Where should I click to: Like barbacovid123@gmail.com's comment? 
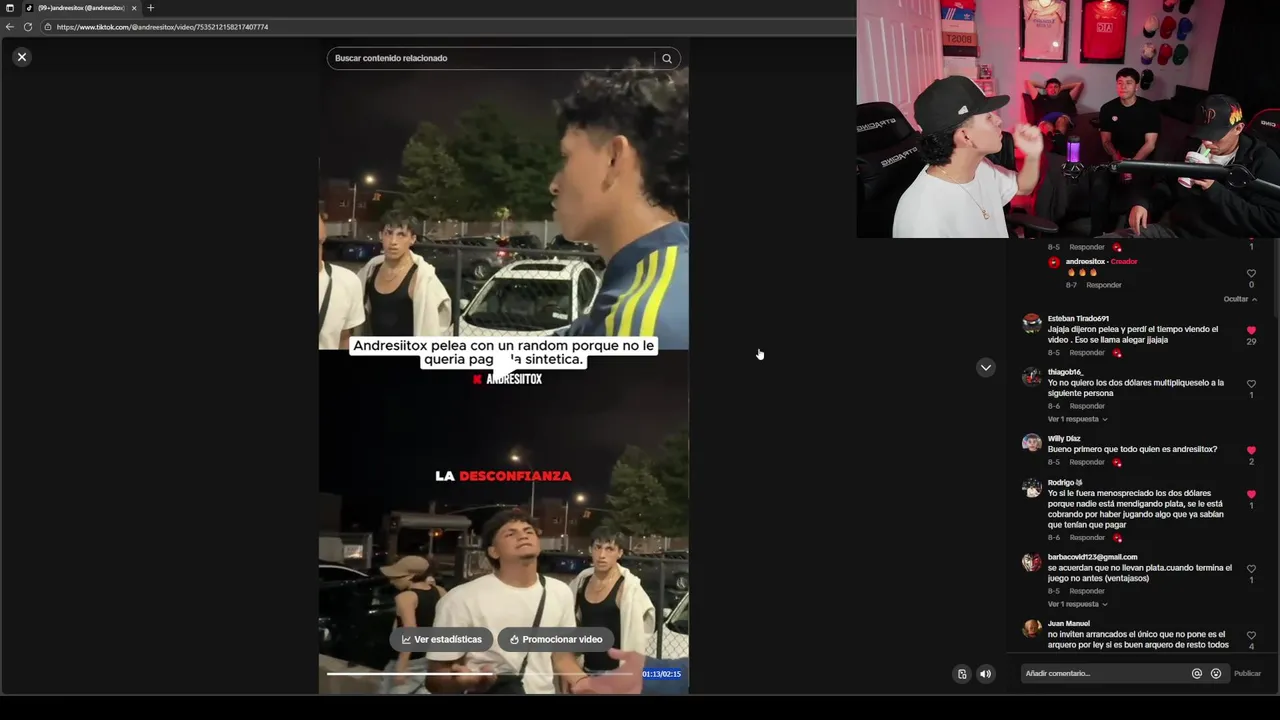1251,569
